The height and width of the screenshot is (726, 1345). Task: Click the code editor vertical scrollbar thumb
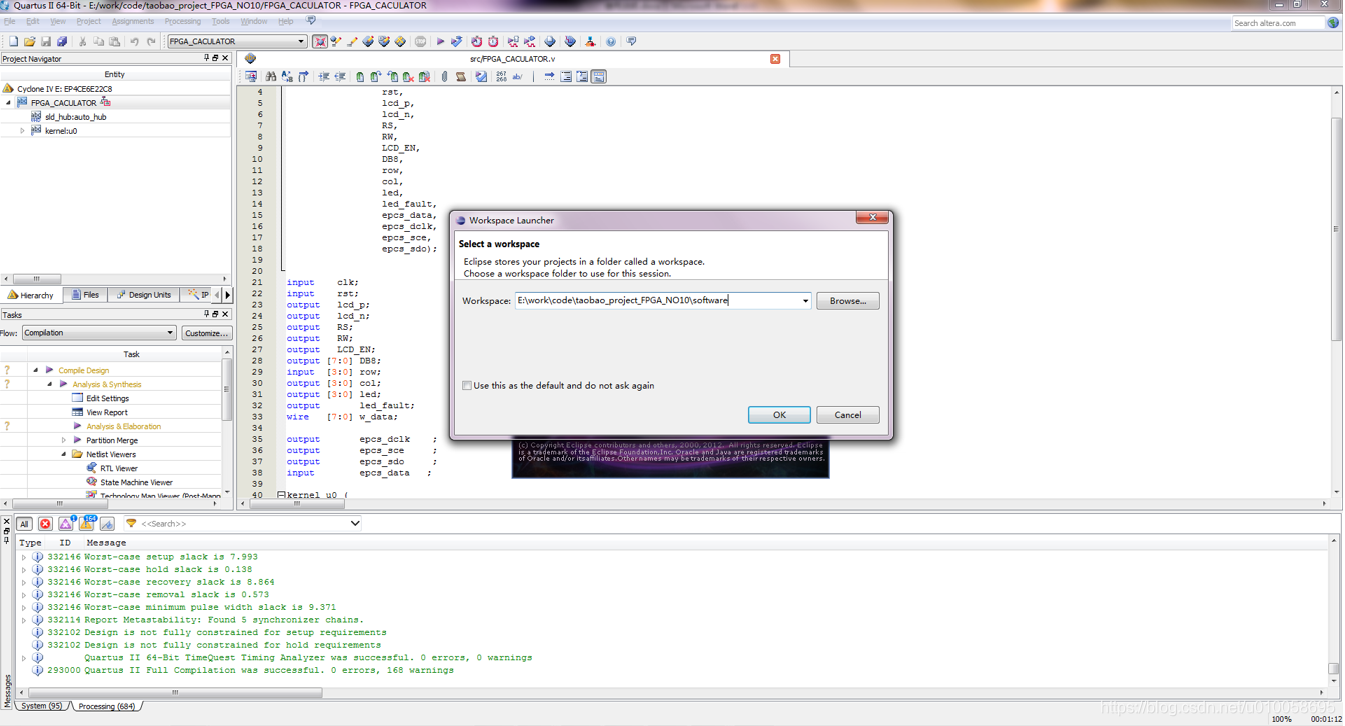(x=1336, y=229)
